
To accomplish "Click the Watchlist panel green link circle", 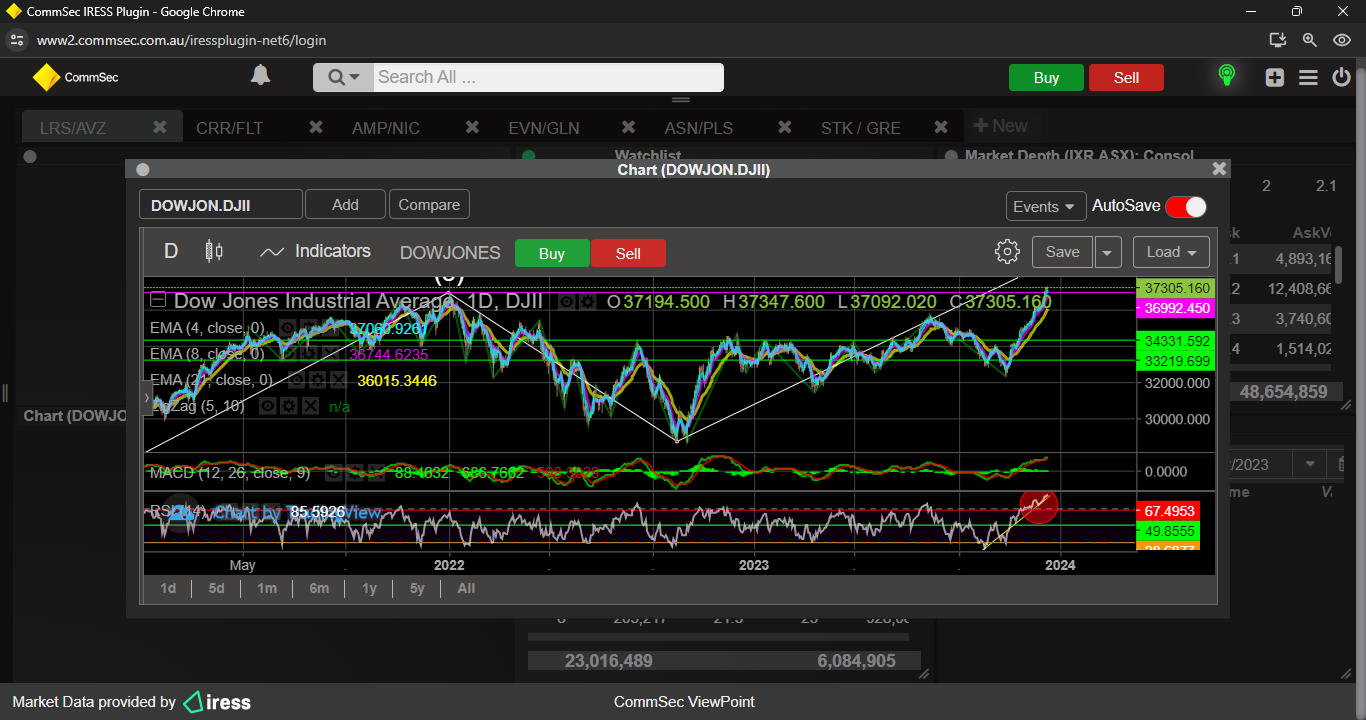I will 529,156.
